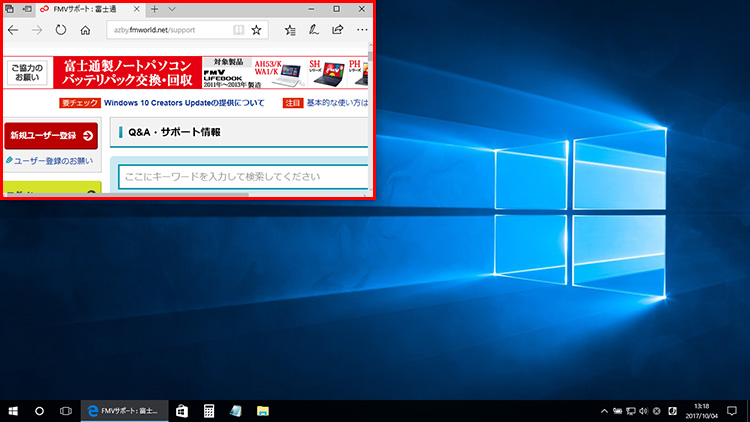Open Web Note pen tool
The width and height of the screenshot is (750, 422).
[x=314, y=30]
